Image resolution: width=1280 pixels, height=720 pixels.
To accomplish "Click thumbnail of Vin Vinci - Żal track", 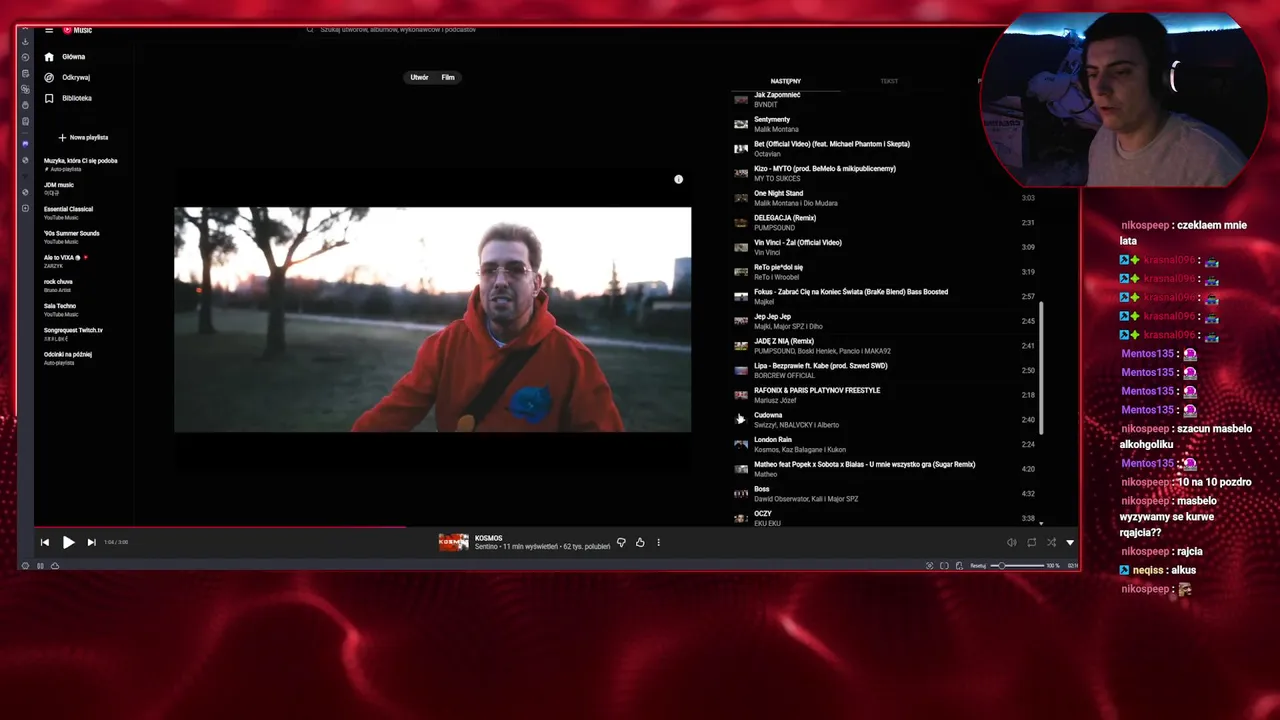I will [741, 247].
